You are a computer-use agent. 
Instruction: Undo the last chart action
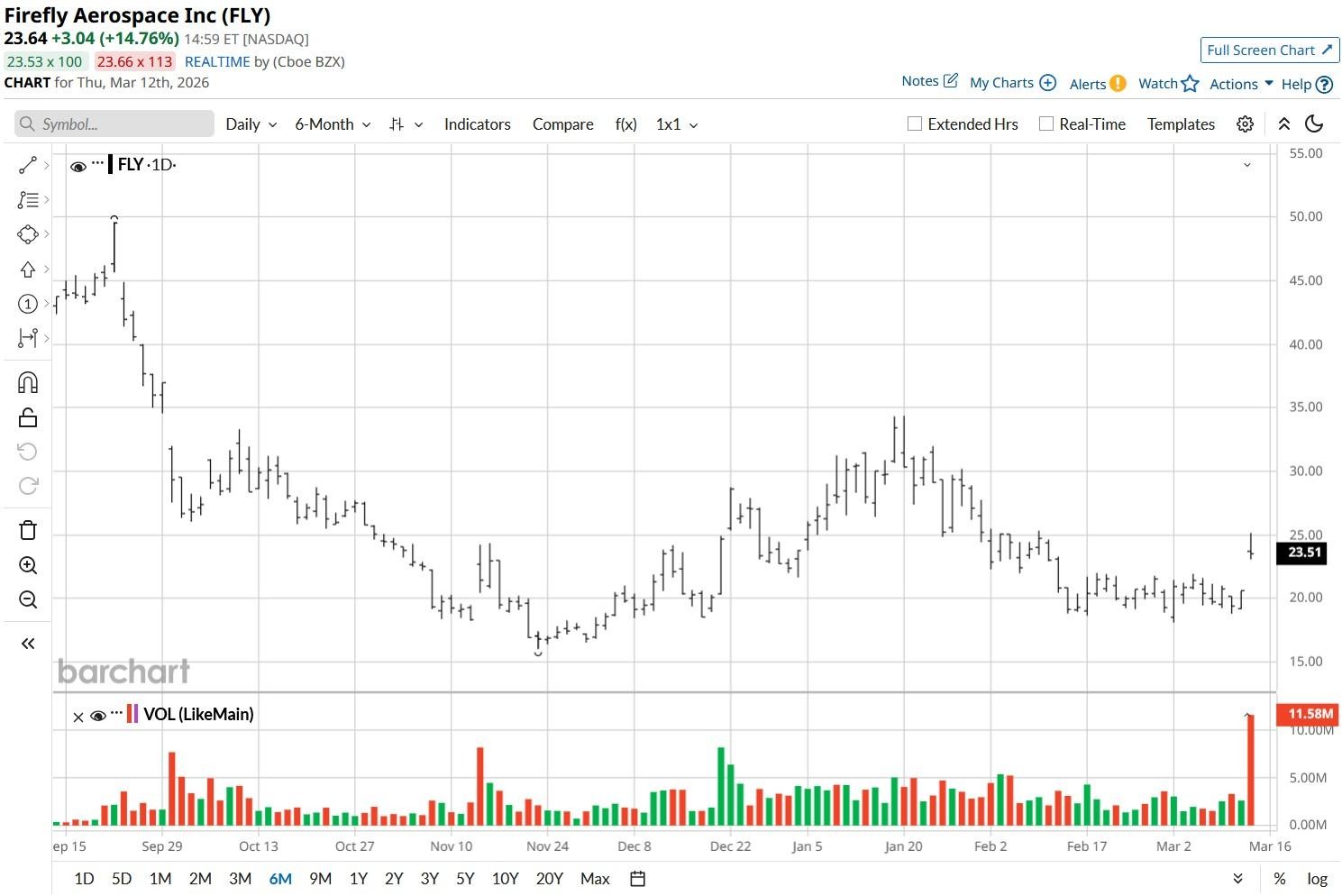click(x=28, y=452)
